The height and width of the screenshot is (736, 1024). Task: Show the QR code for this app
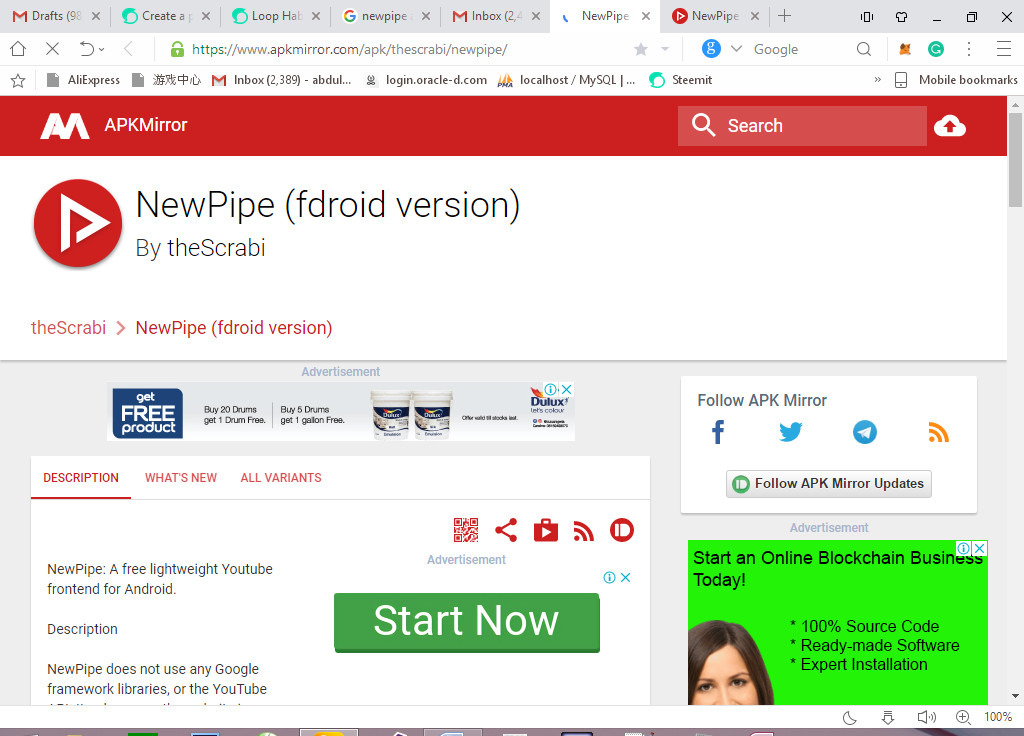coord(466,530)
